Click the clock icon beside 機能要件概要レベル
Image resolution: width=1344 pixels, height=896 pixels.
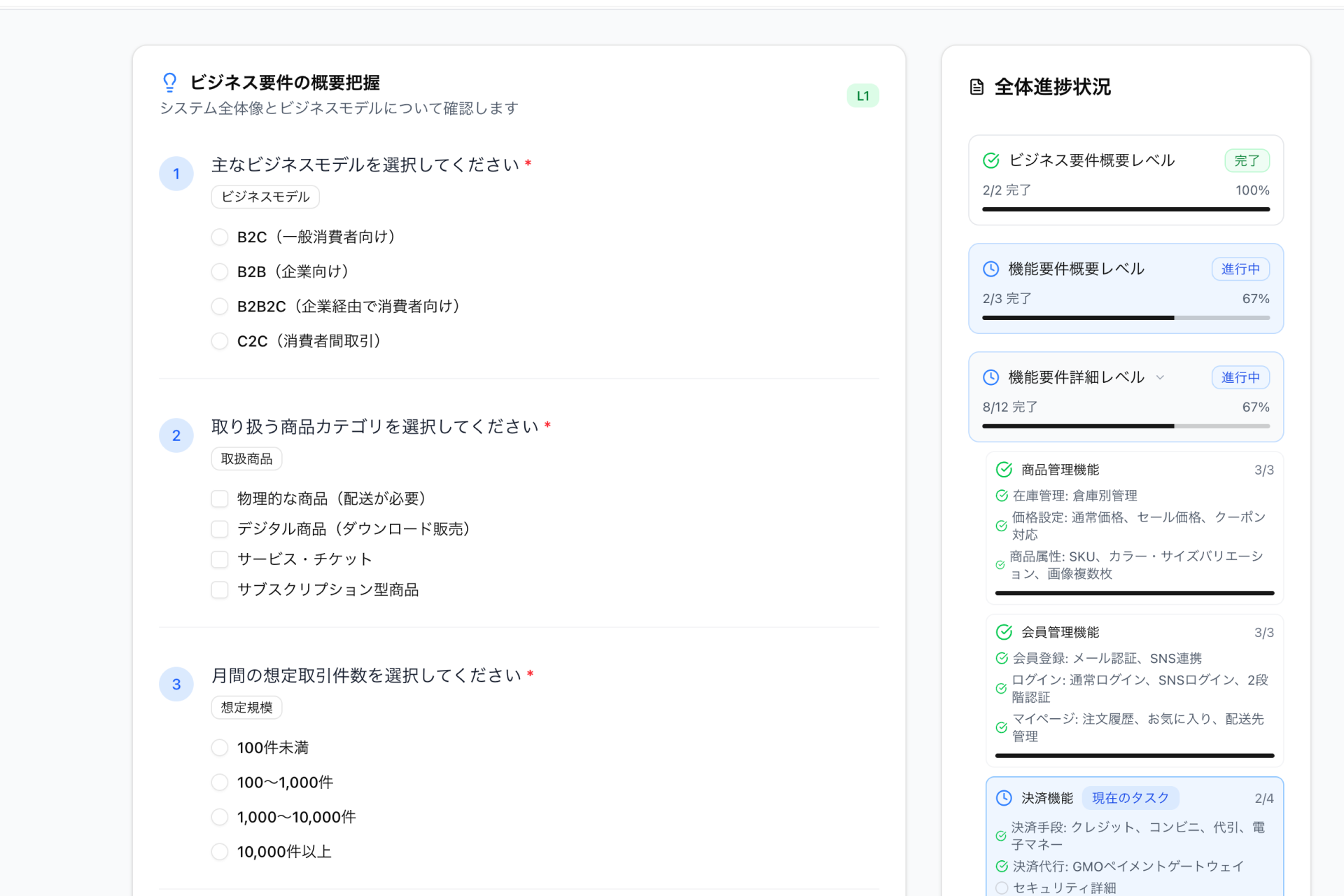pos(990,268)
